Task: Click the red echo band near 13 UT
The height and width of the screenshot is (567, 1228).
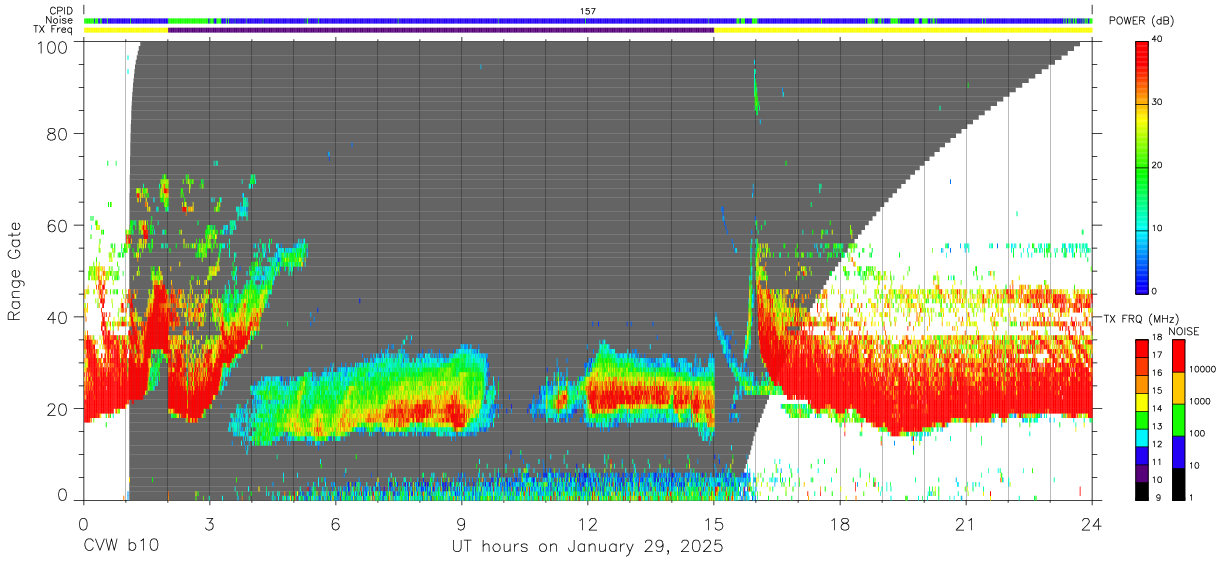Action: point(640,394)
